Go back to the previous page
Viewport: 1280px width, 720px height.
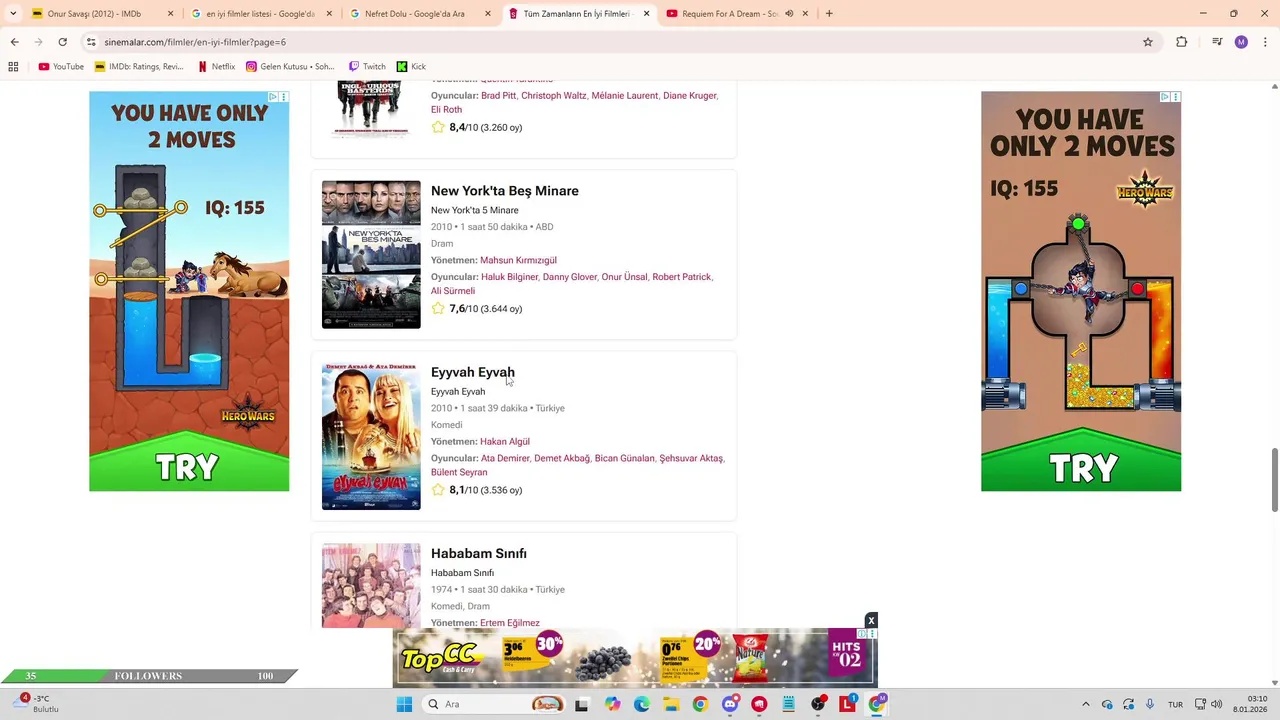click(14, 42)
